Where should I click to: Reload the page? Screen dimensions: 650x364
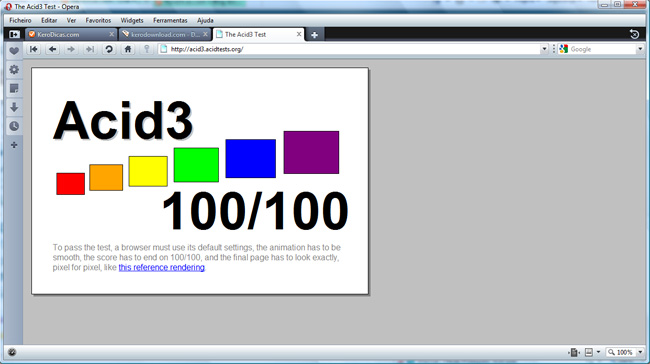(x=109, y=49)
